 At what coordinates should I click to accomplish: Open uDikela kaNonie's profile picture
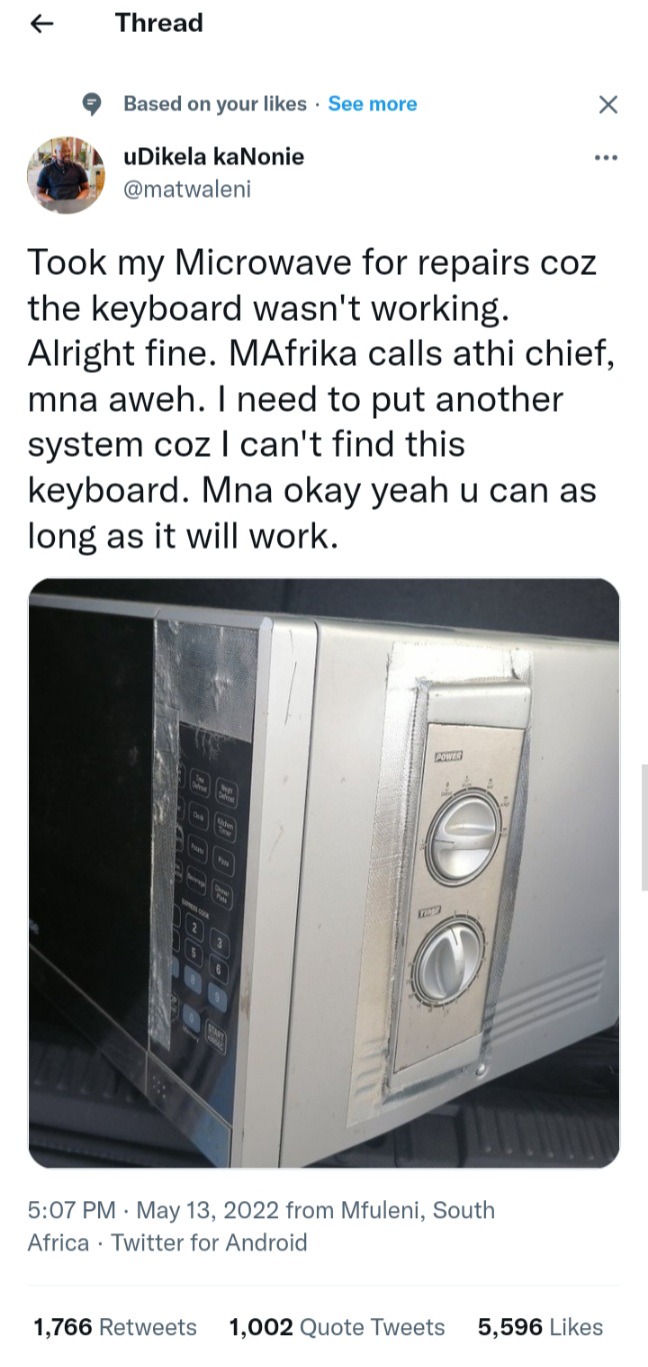(65, 174)
